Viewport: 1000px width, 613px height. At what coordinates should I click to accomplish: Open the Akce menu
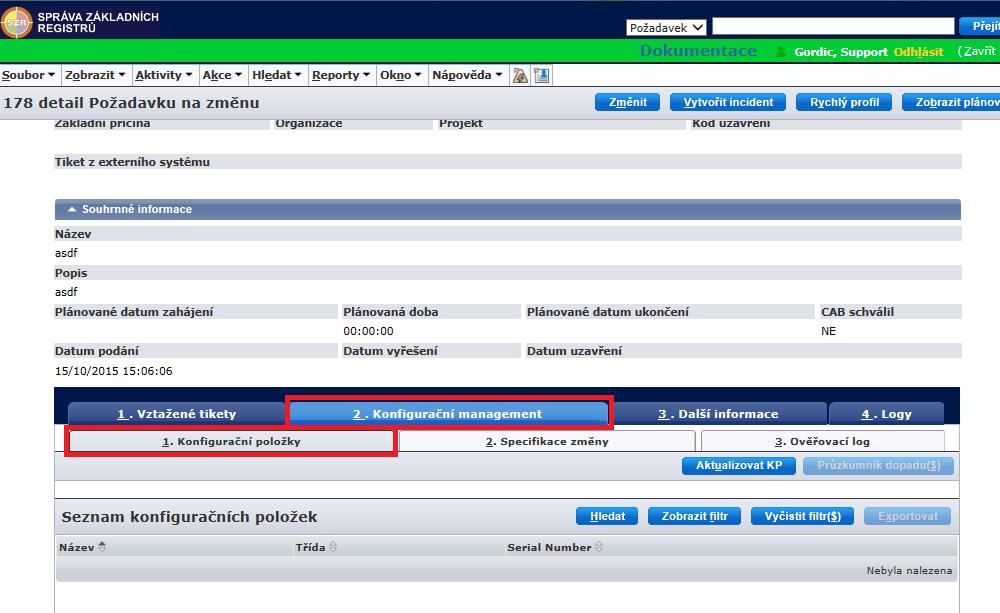click(x=222, y=75)
